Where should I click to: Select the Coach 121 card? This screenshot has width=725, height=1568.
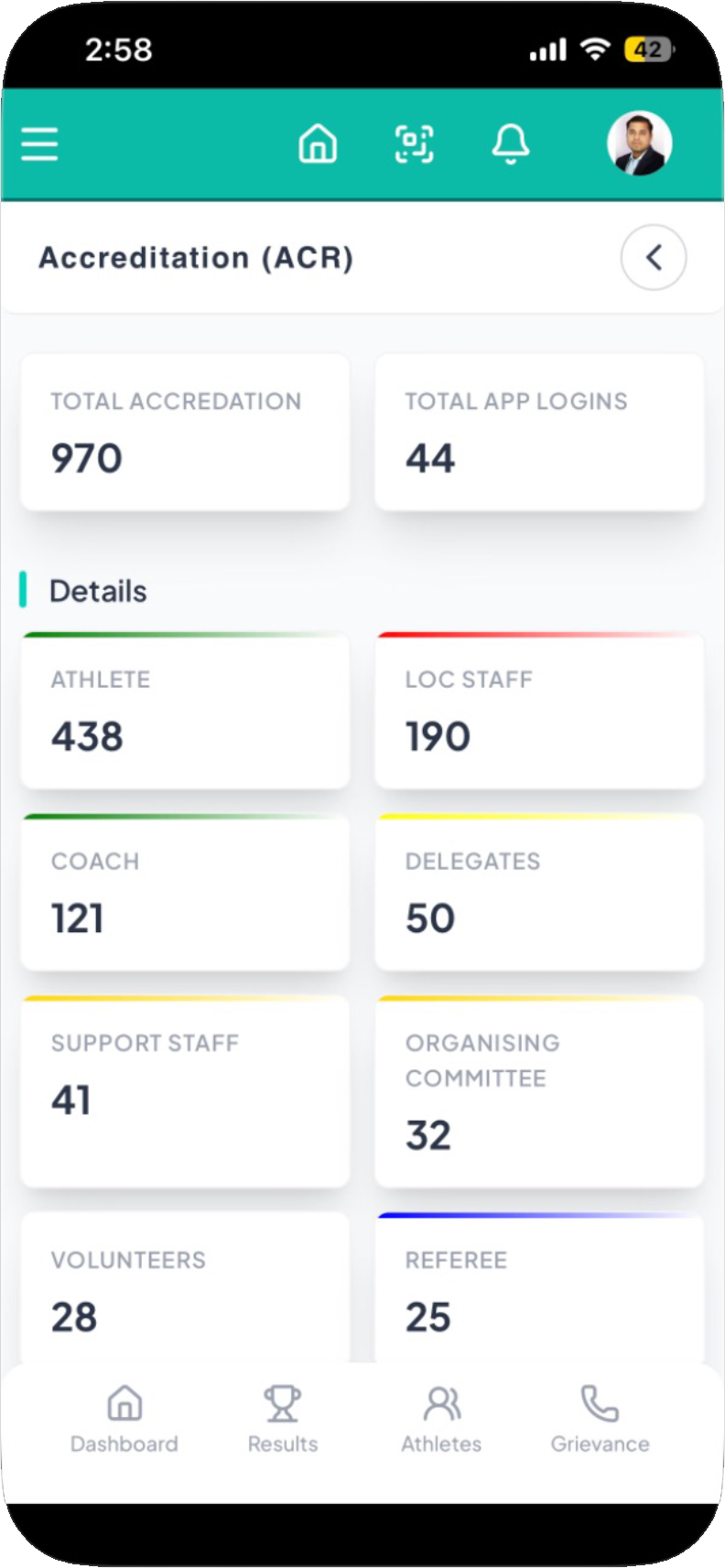coord(185,892)
